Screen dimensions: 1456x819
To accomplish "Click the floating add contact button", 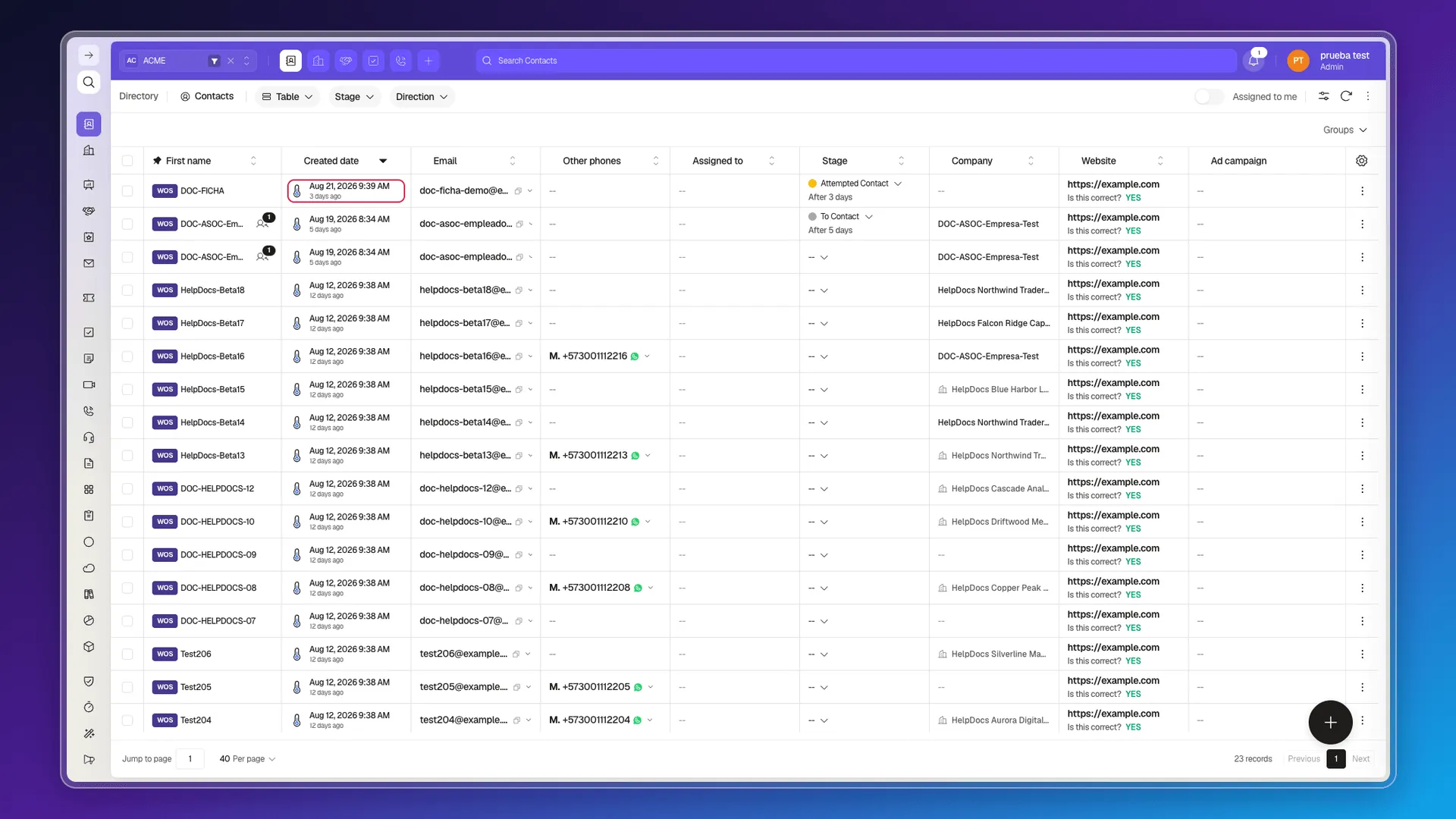I will click(1330, 722).
